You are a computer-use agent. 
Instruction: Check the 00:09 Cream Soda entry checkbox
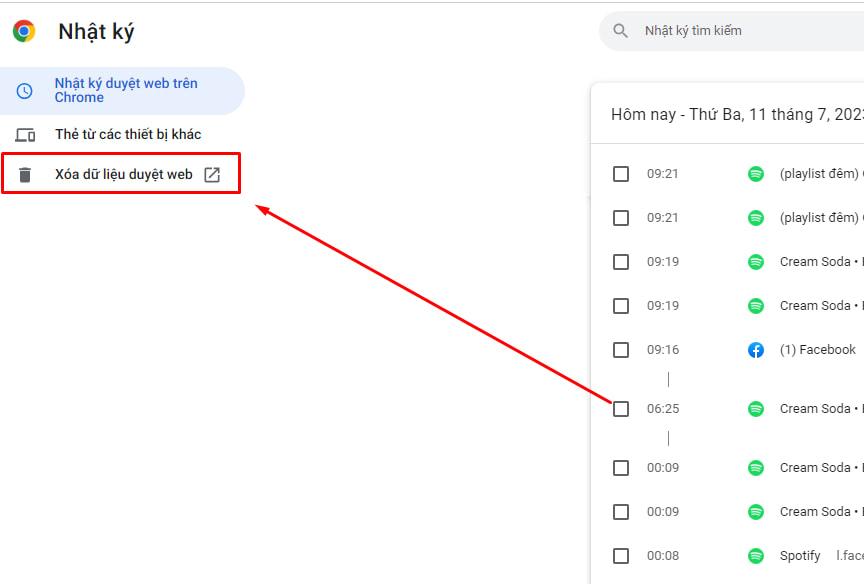[x=621, y=467]
